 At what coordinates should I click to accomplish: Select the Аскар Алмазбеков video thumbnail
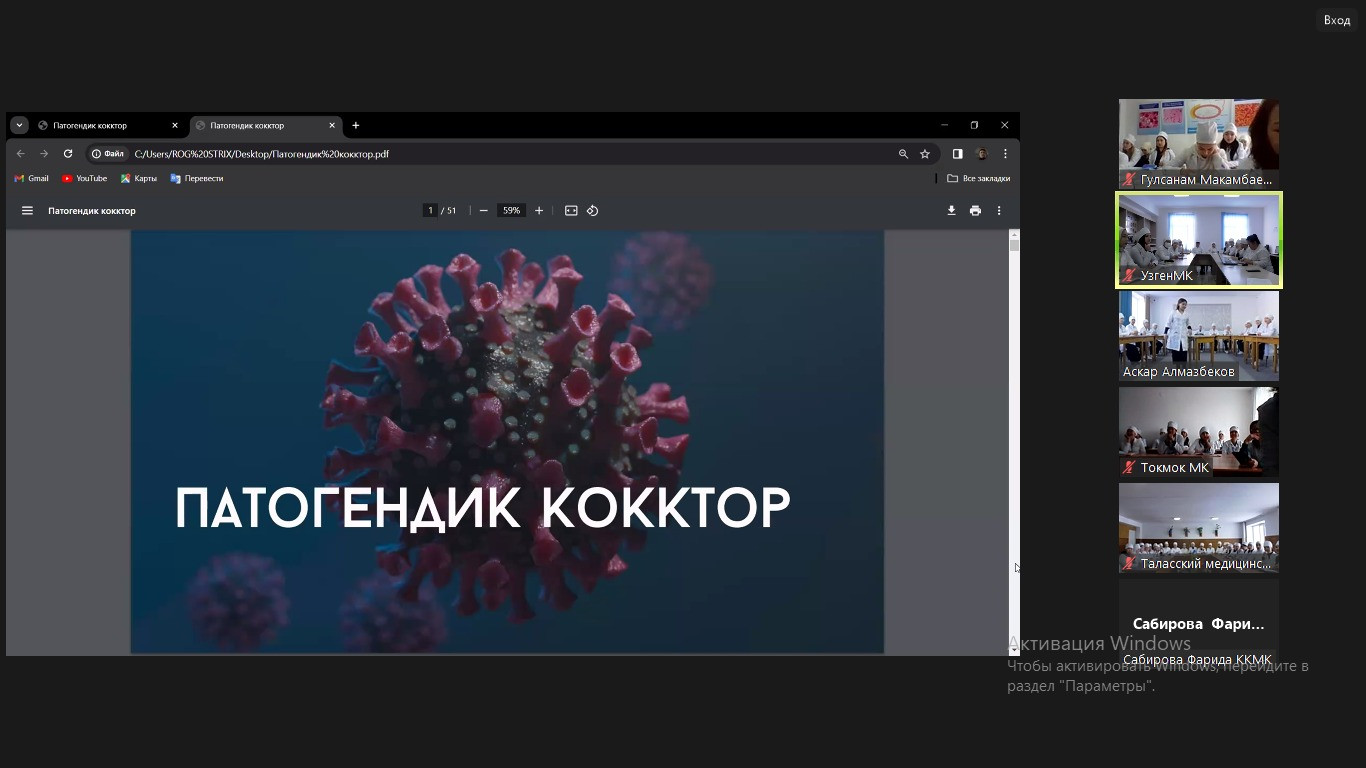pyautogui.click(x=1198, y=334)
